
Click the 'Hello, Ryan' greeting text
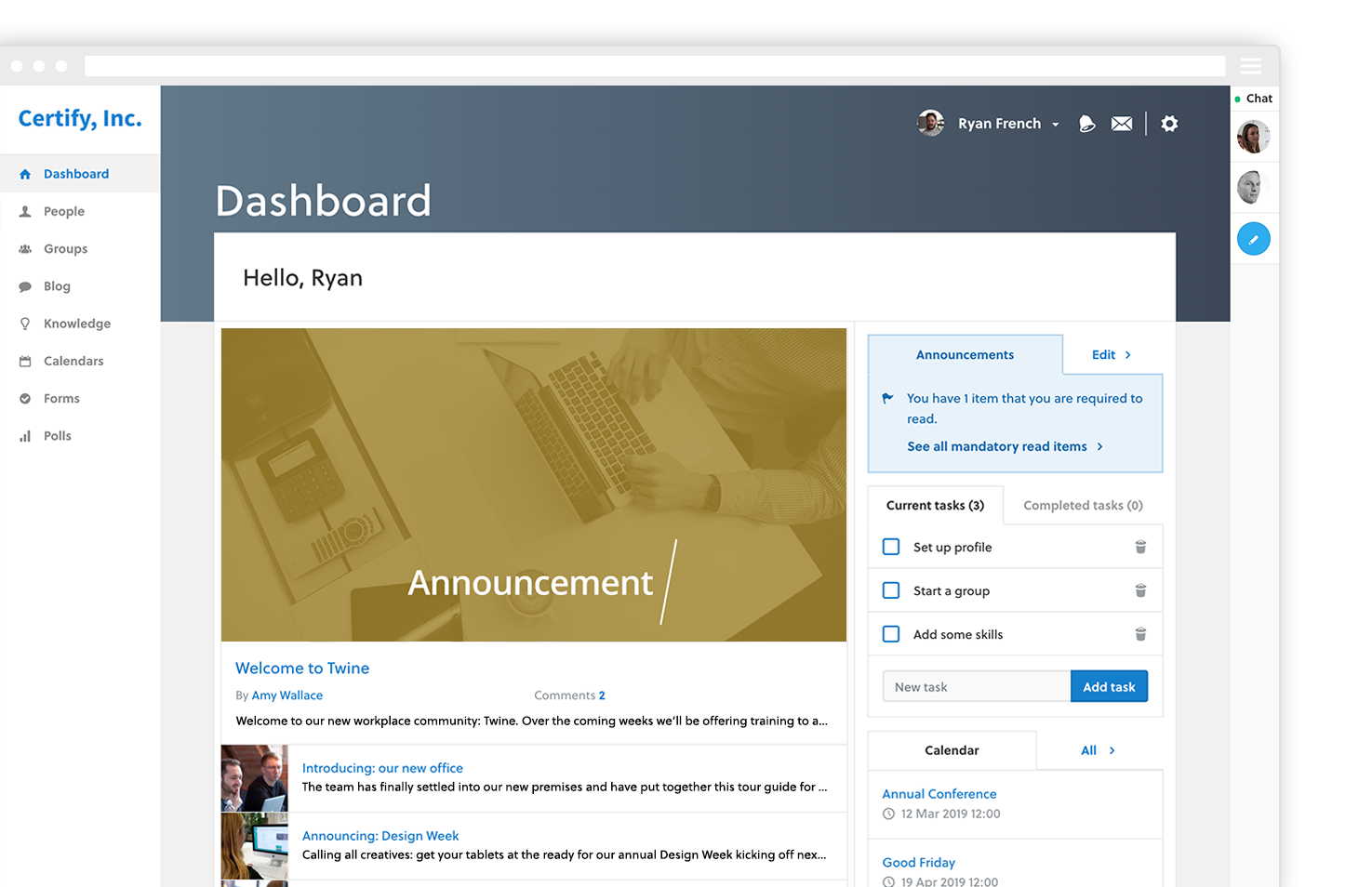(x=302, y=278)
